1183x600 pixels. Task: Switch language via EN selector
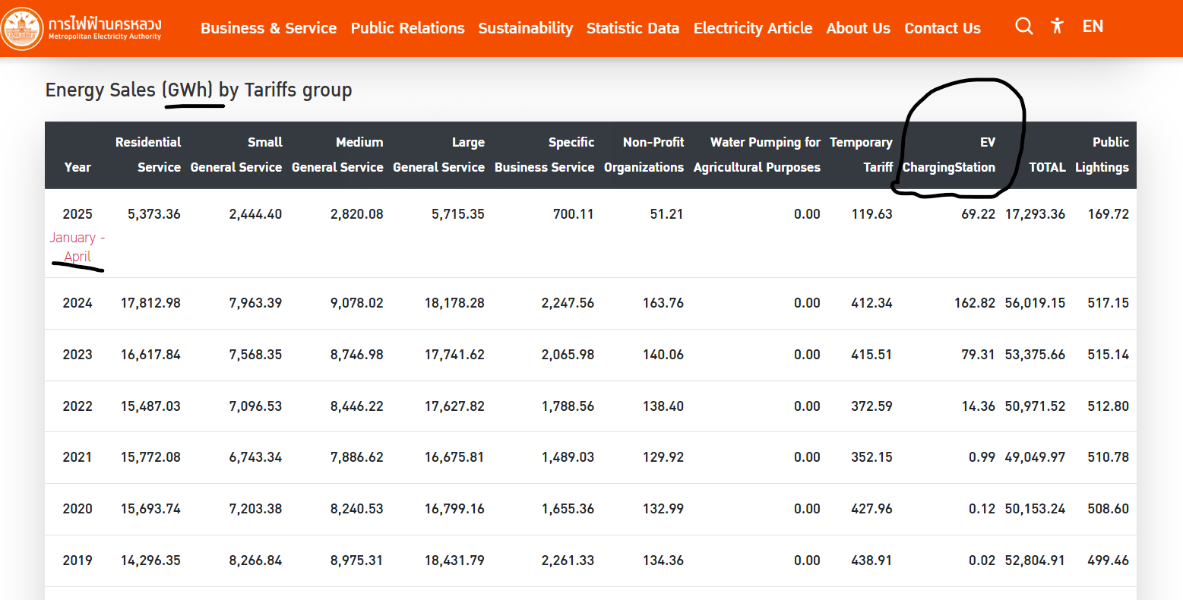click(x=1092, y=26)
